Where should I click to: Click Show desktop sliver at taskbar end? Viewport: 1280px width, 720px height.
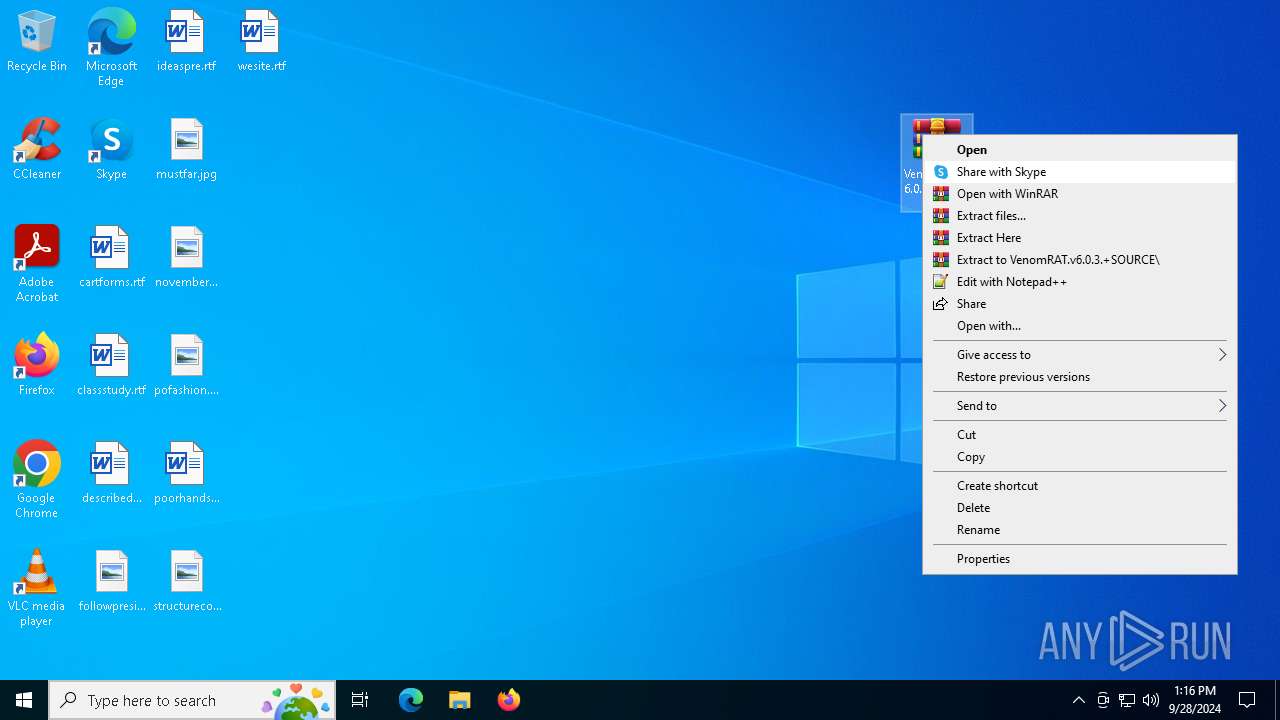tap(1277, 700)
